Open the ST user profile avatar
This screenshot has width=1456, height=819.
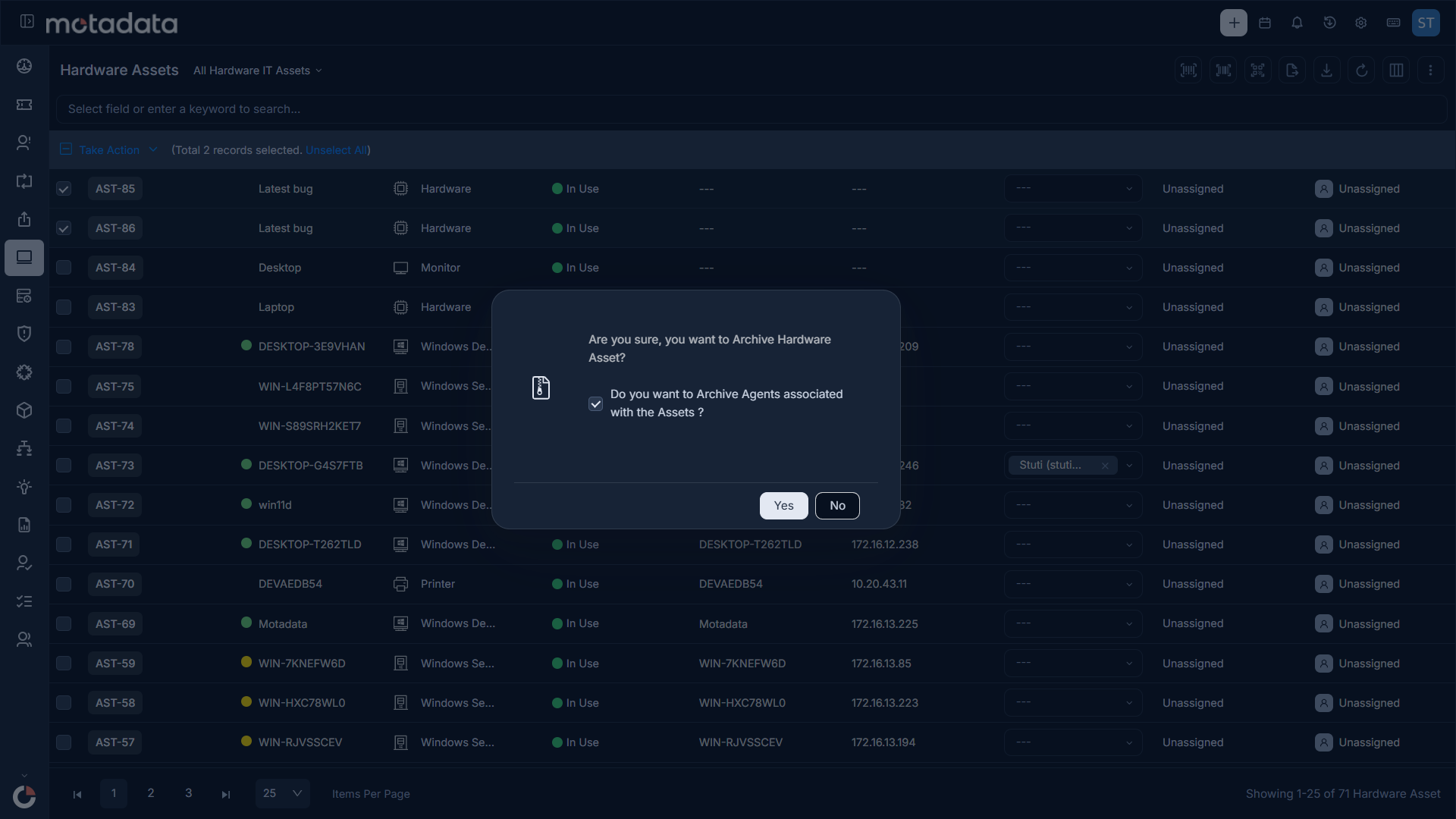tap(1426, 23)
